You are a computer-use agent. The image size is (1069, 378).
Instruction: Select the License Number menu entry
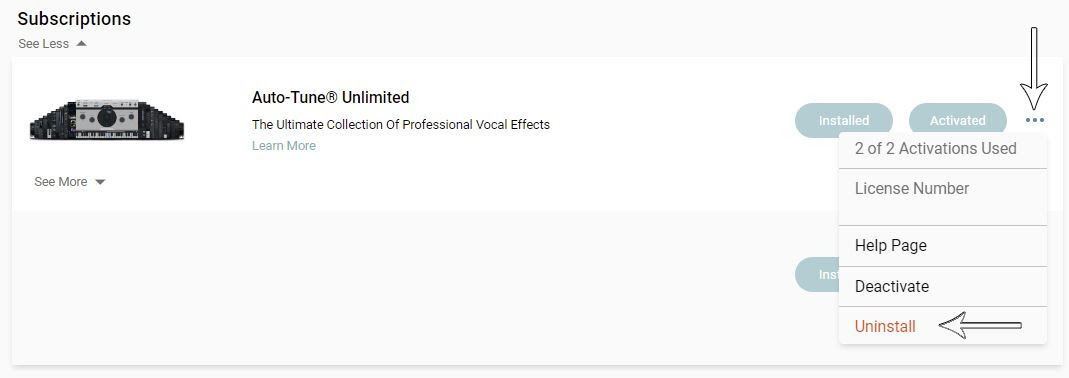[x=912, y=188]
